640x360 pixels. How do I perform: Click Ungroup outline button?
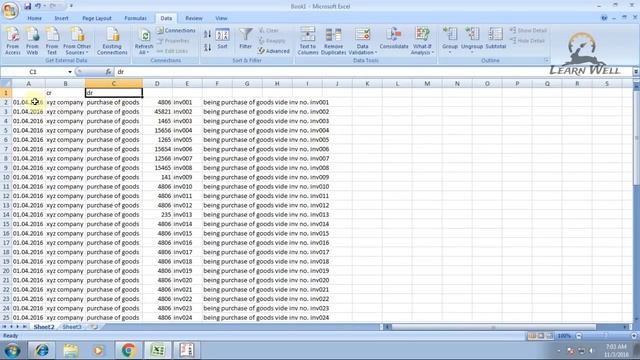click(472, 40)
